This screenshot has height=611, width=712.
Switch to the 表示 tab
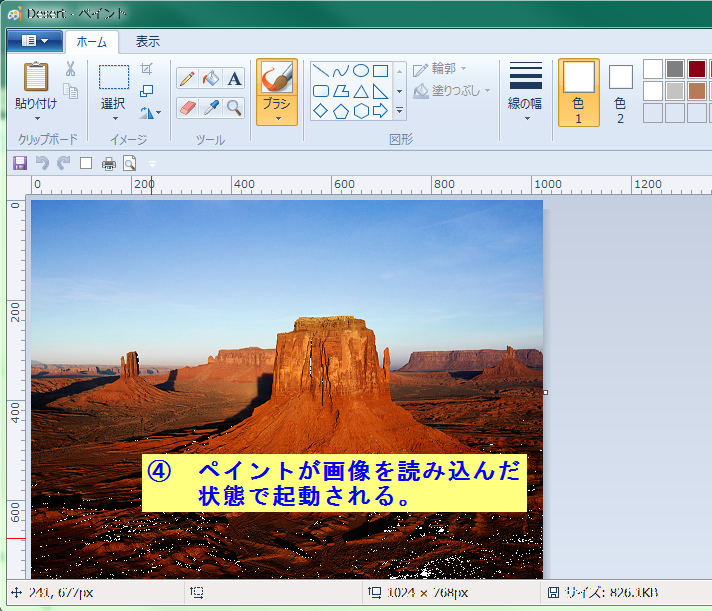148,42
